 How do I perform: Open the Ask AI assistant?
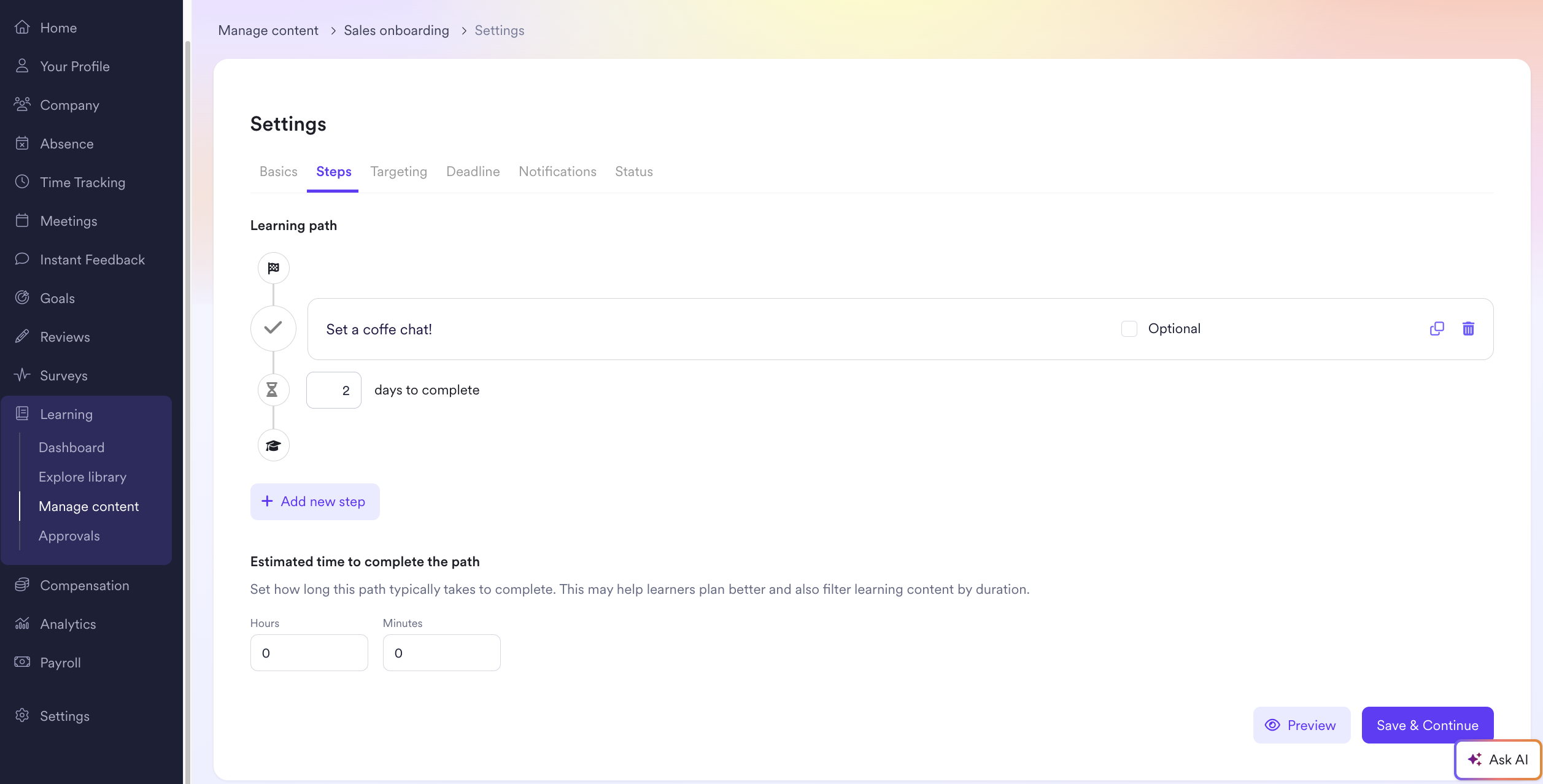[x=1498, y=759]
